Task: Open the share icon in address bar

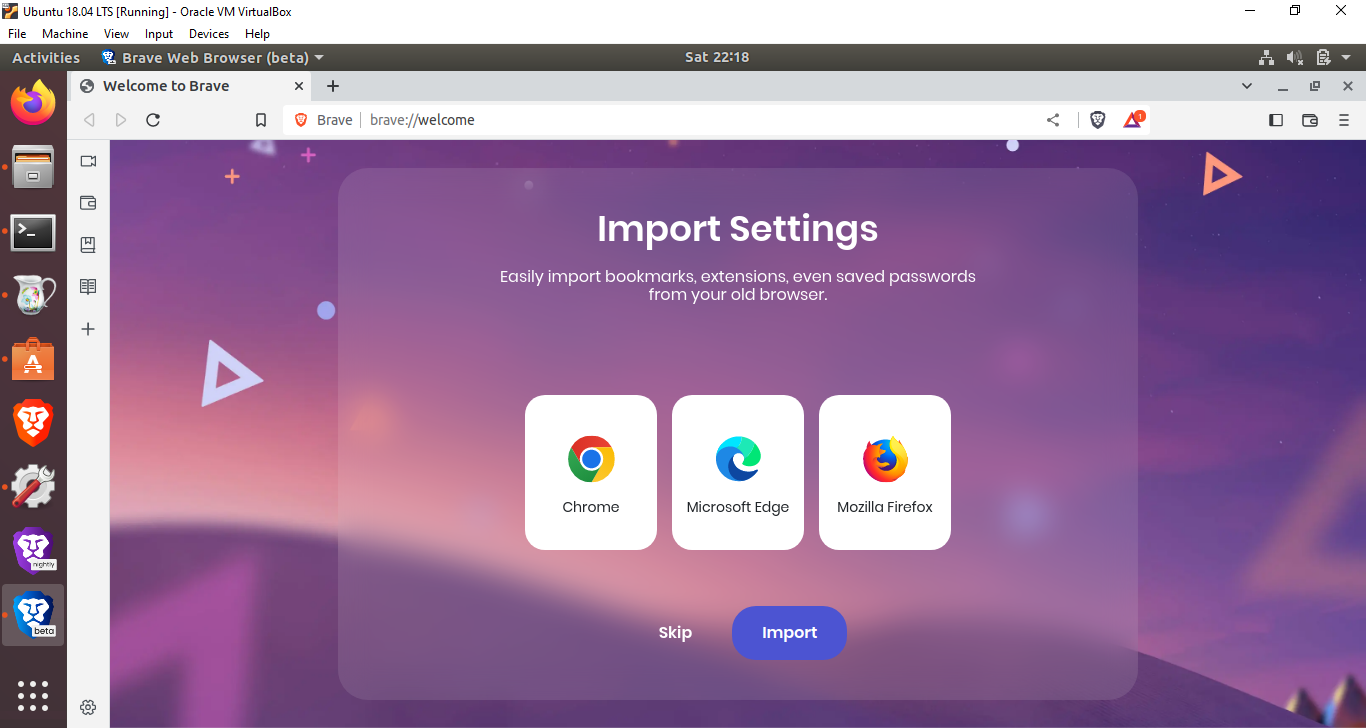Action: [x=1053, y=120]
